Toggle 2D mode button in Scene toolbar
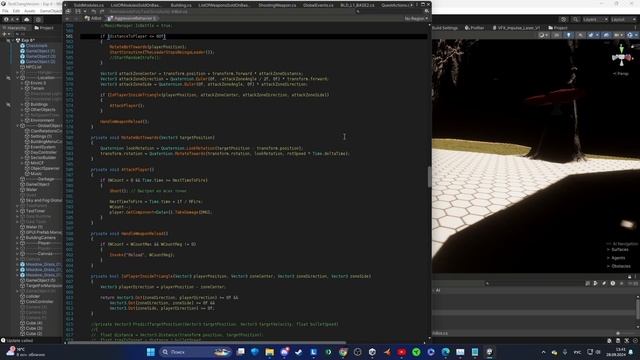 [557, 35]
